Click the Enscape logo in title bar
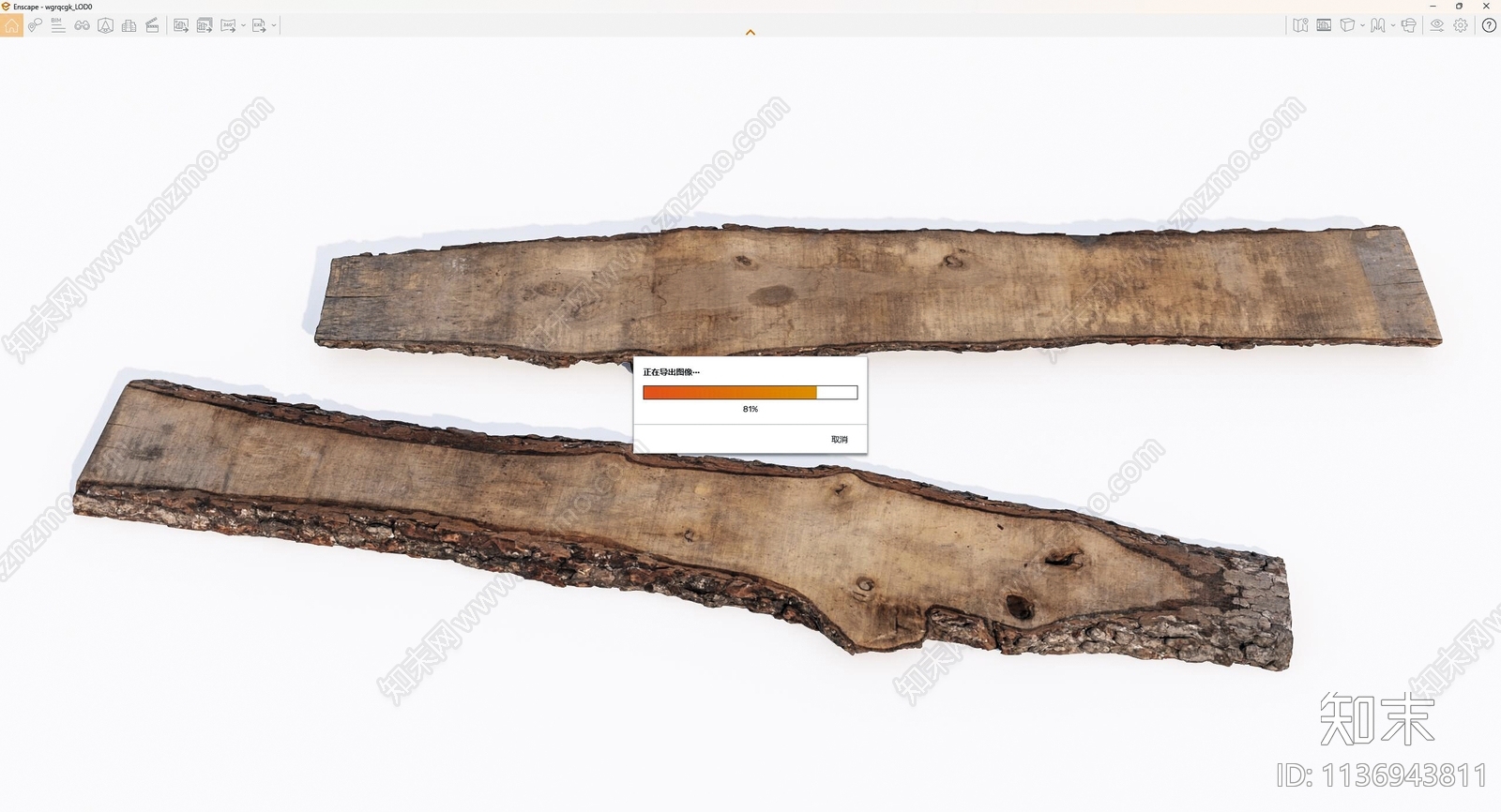 [x=6, y=7]
